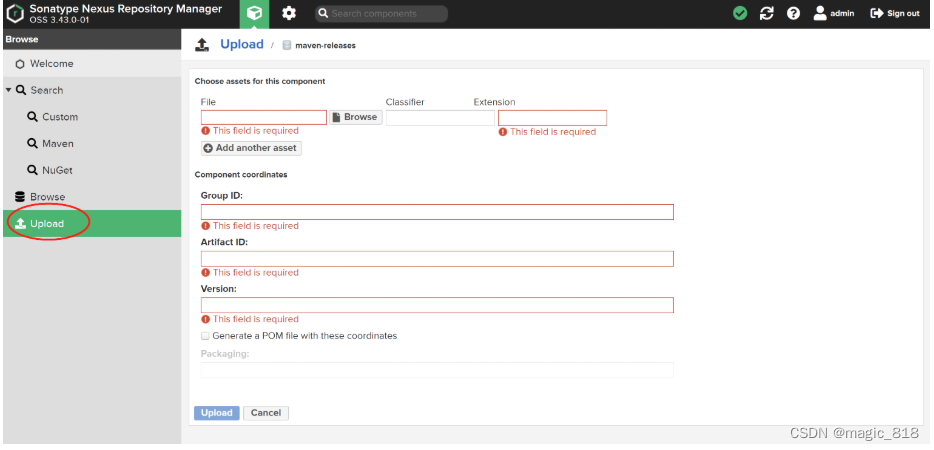Open server administration gear icon
This screenshot has width=934, height=450.
pyautogui.click(x=289, y=14)
